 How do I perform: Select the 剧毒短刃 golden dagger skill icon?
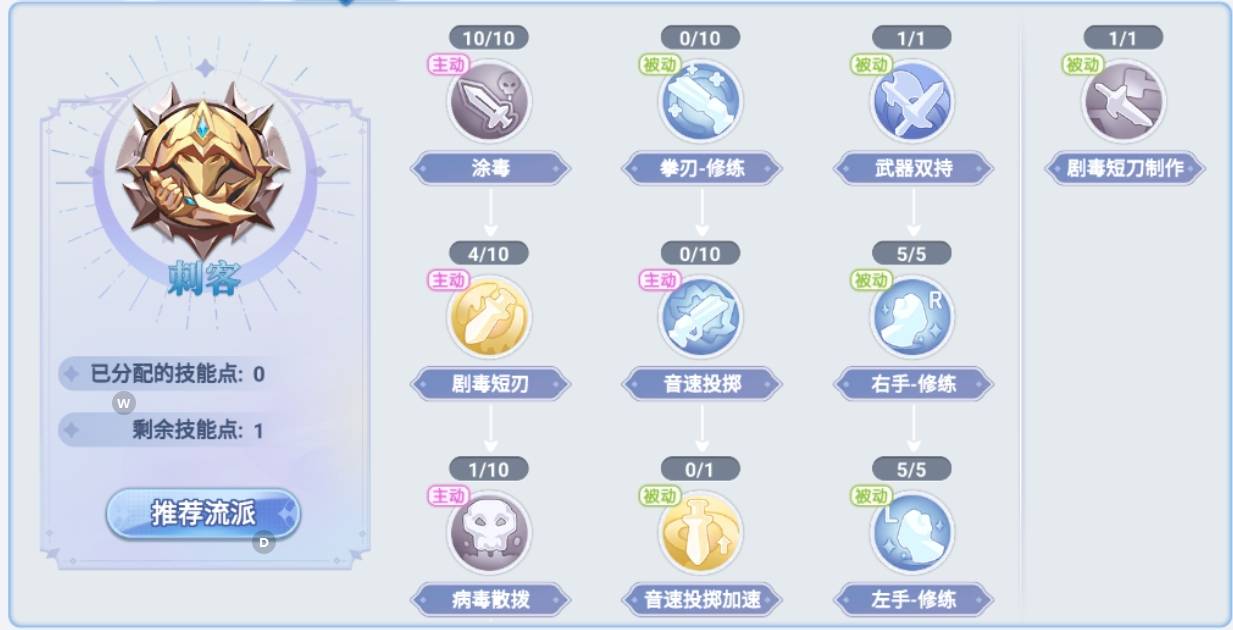point(489,317)
